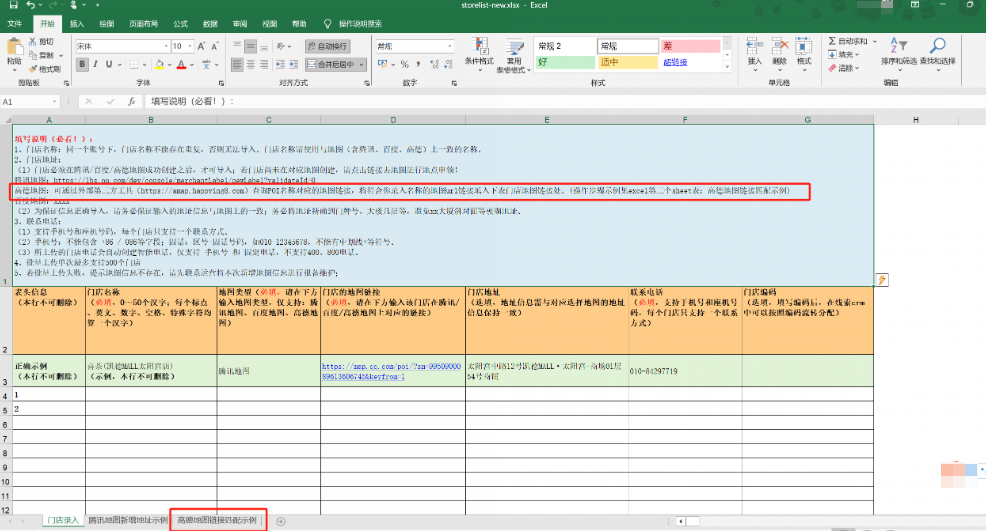The width and height of the screenshot is (986, 531).
Task: Click the Conditional Formatting (条件格式) icon
Action: click(480, 47)
